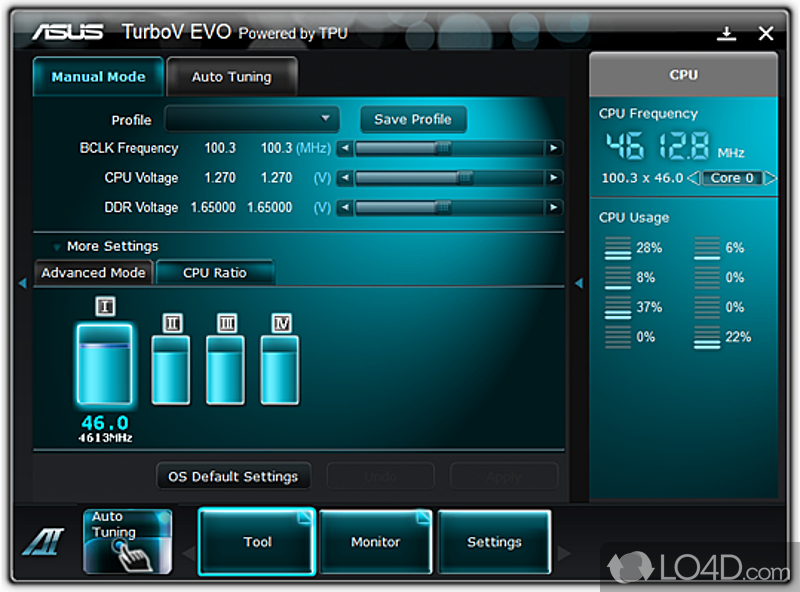Decrease CPU Voltage with left arrow
Viewport: 800px width, 592px height.
(x=345, y=178)
